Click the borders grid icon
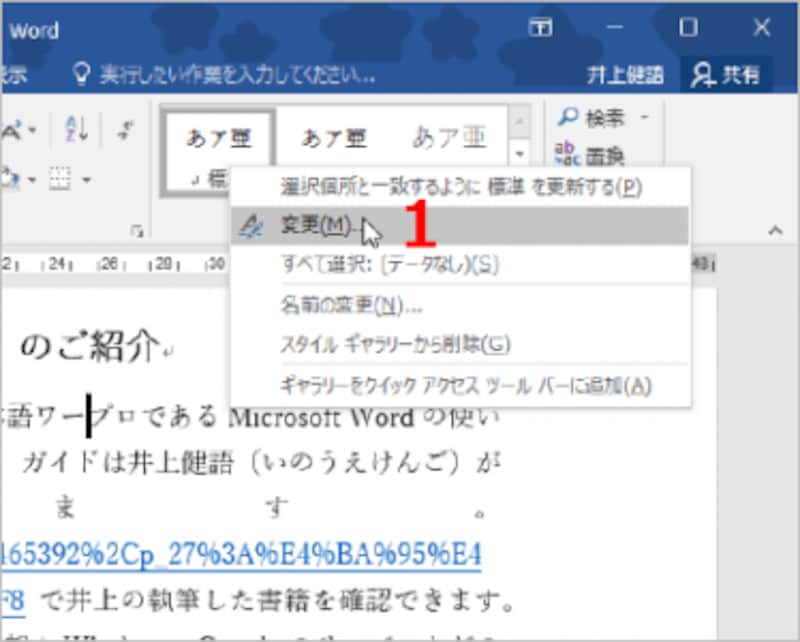 pos(58,177)
